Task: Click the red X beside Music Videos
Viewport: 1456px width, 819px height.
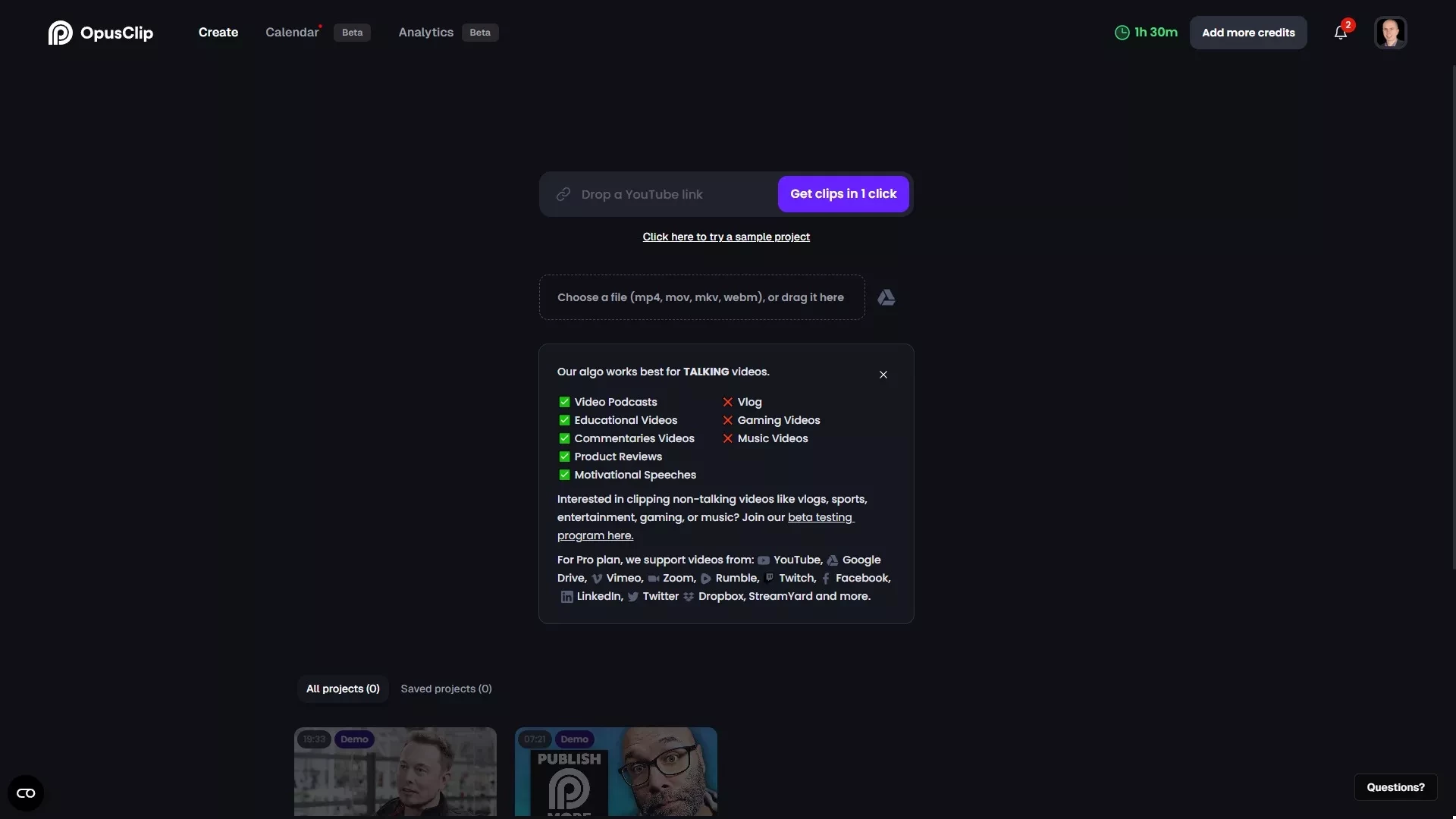Action: [x=727, y=438]
